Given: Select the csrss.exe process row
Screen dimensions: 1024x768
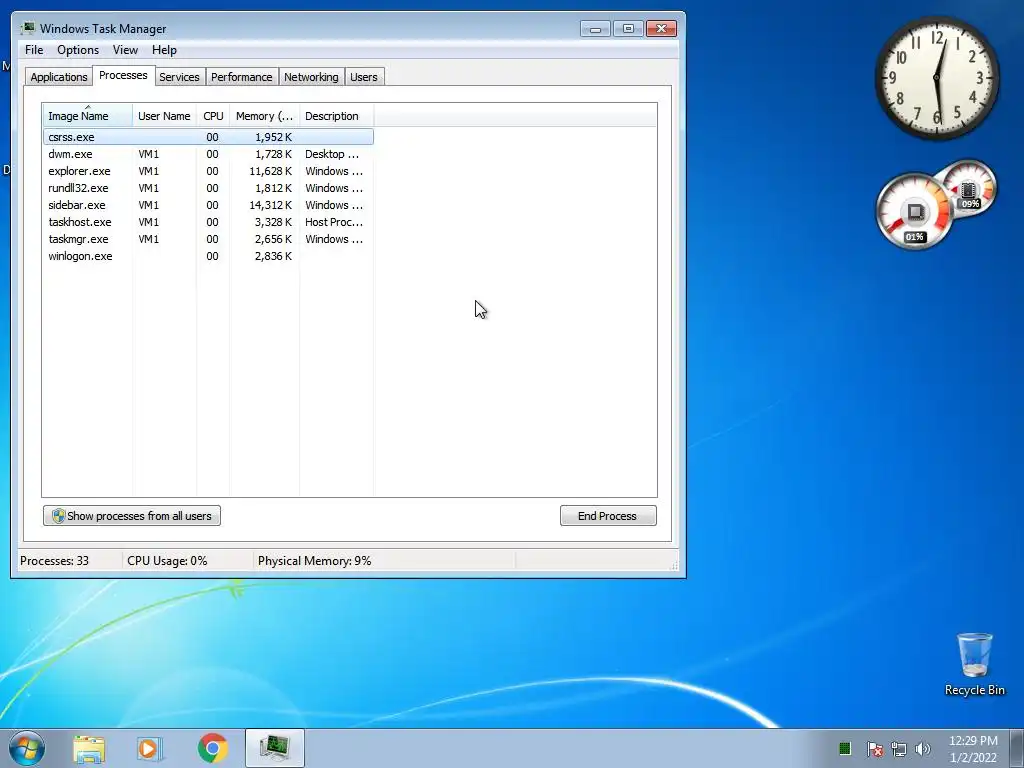Looking at the screenshot, I should click(x=208, y=137).
